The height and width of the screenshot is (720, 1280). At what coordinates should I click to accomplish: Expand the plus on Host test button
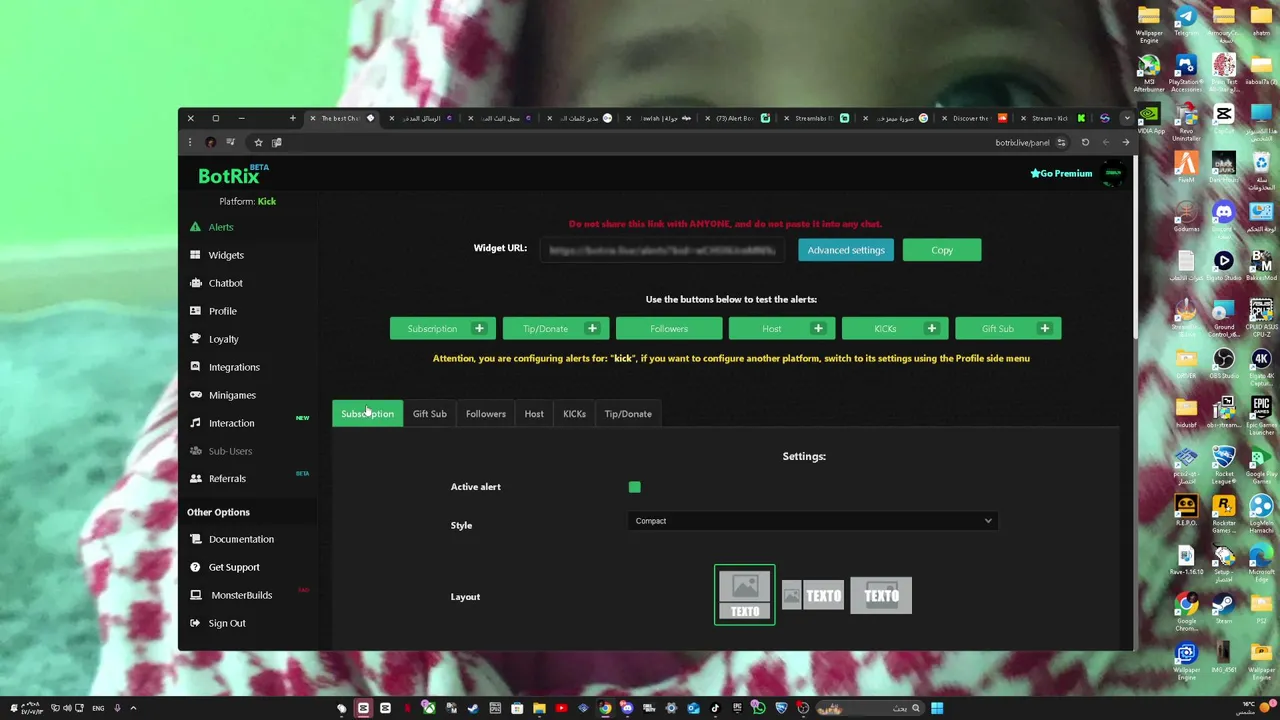click(818, 329)
